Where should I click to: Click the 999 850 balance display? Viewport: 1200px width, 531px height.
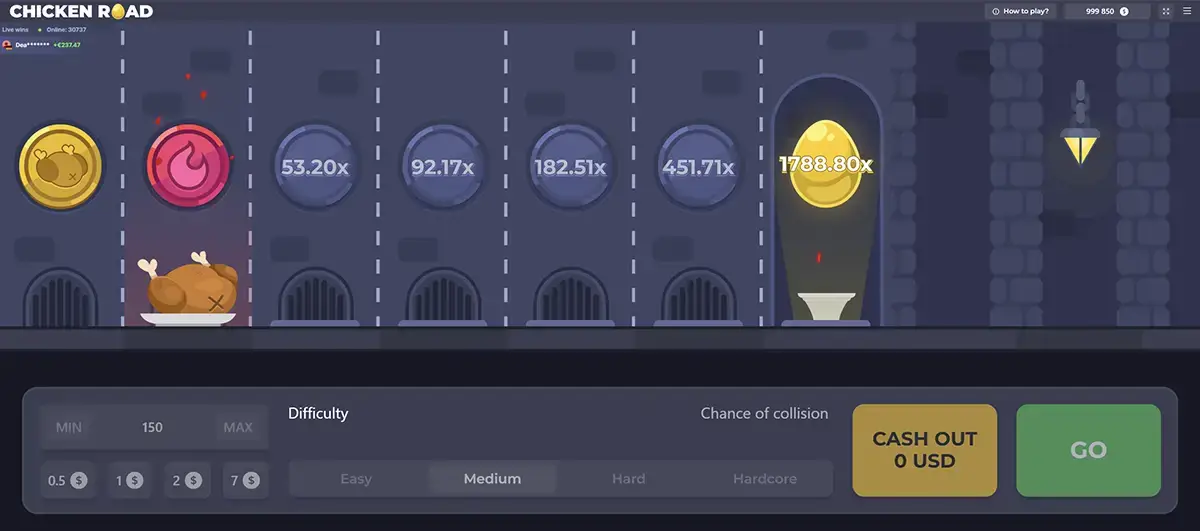pyautogui.click(x=1108, y=12)
